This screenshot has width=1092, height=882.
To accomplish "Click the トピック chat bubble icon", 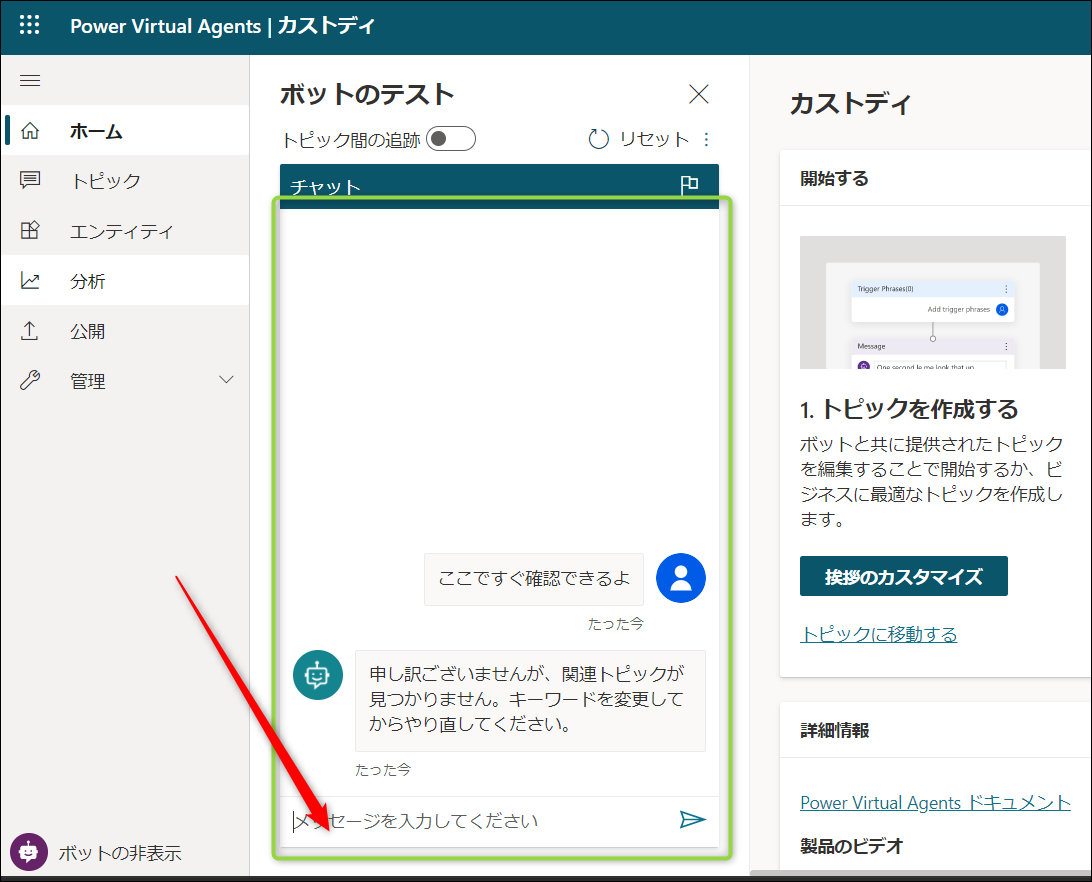I will [x=30, y=180].
